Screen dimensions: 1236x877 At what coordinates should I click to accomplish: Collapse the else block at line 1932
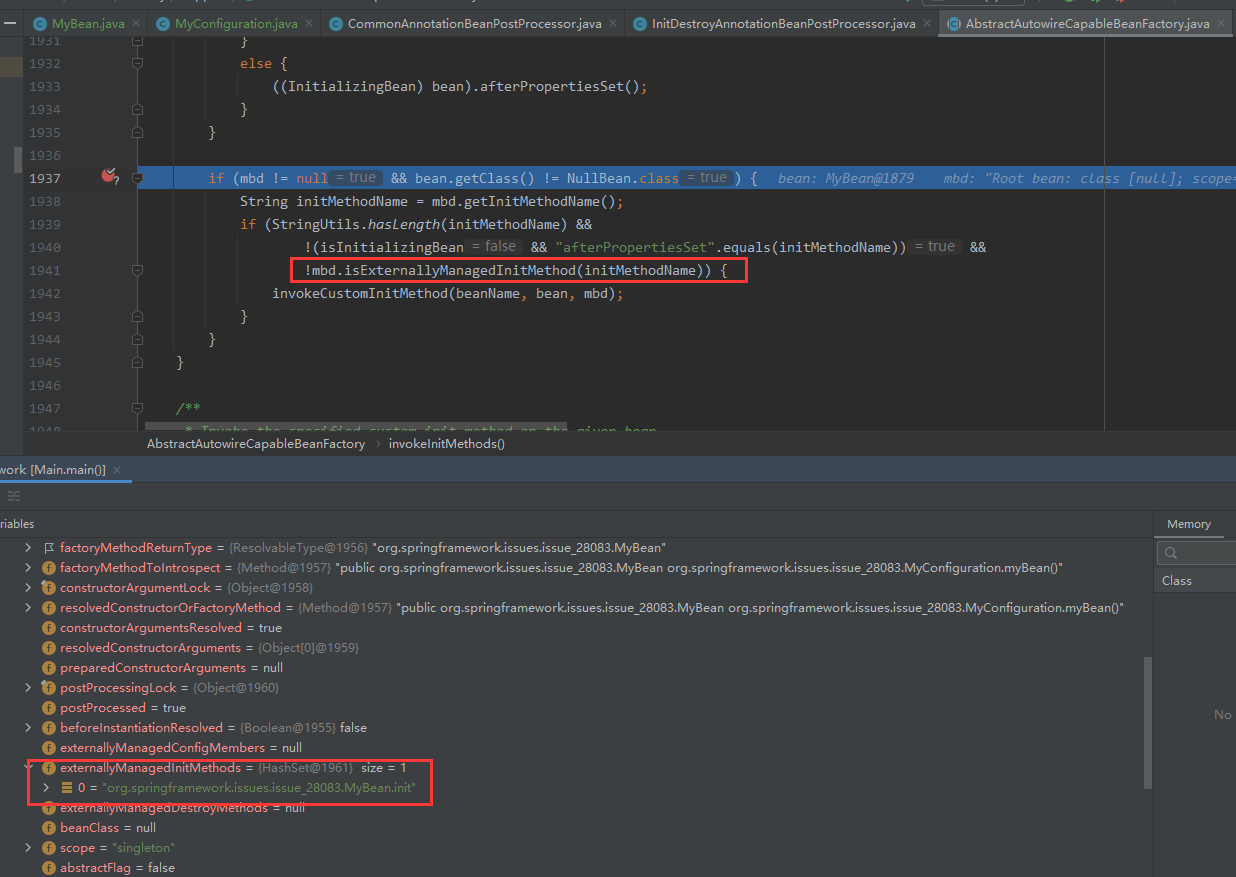[138, 63]
